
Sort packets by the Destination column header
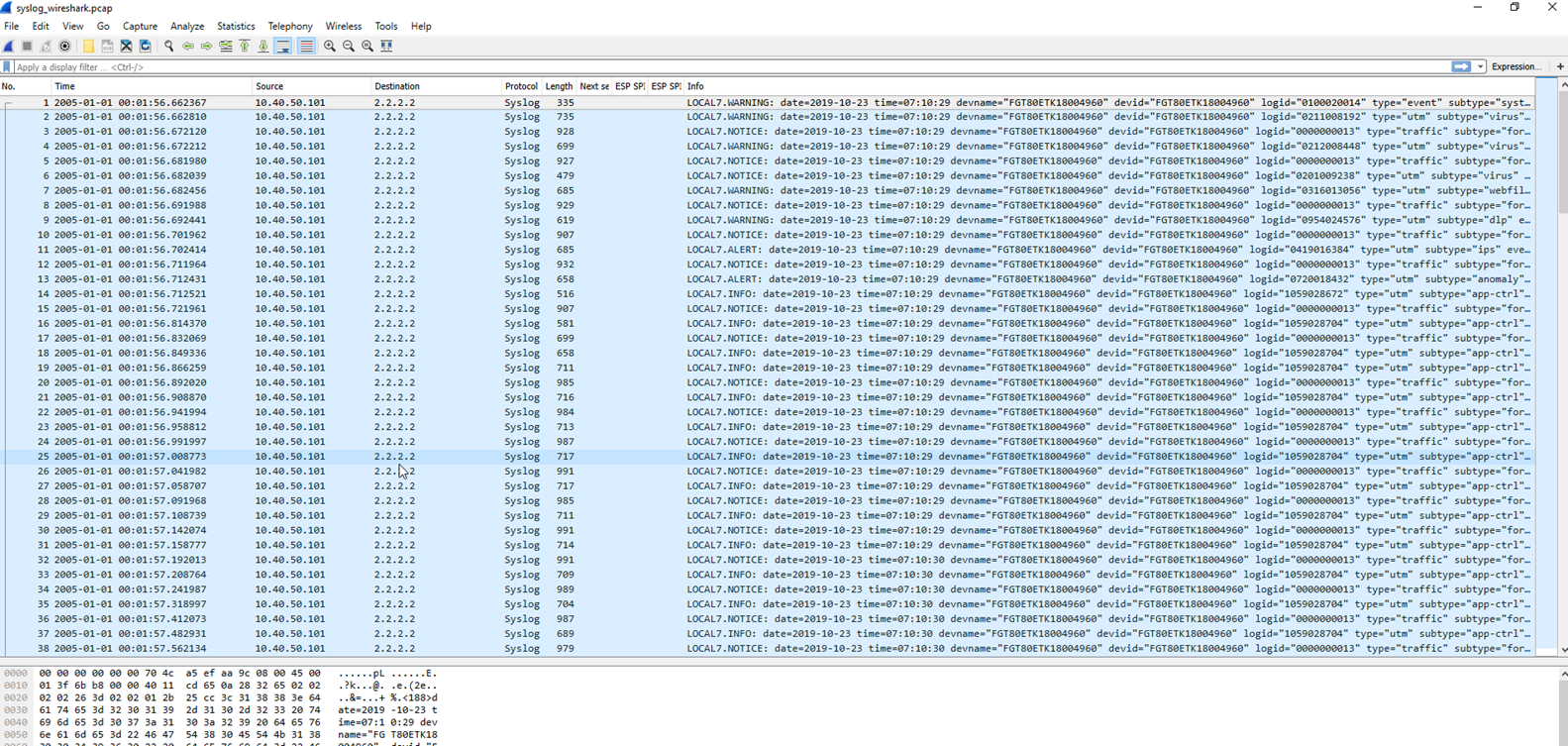pyautogui.click(x=437, y=87)
